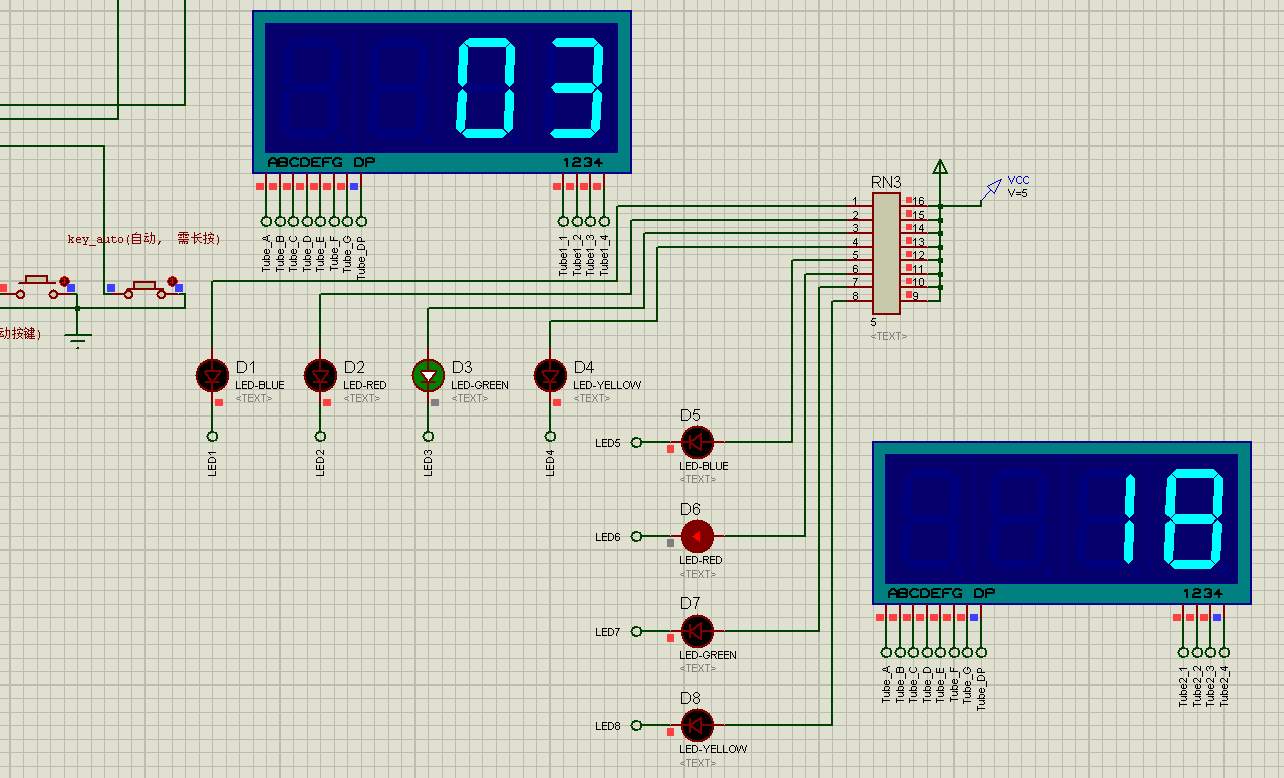The width and height of the screenshot is (1284, 778).
Task: Click the D5 LED-BLUE diode symbol
Action: click(x=697, y=441)
